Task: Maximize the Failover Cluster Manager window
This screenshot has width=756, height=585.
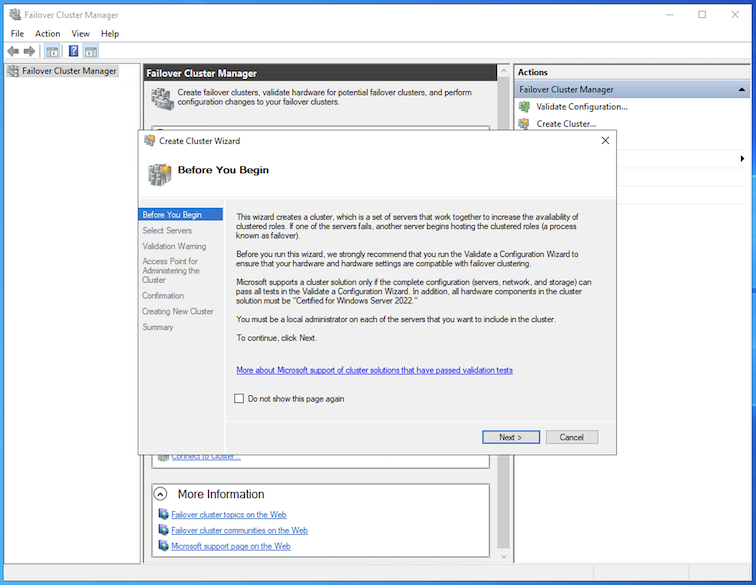Action: pyautogui.click(x=702, y=14)
